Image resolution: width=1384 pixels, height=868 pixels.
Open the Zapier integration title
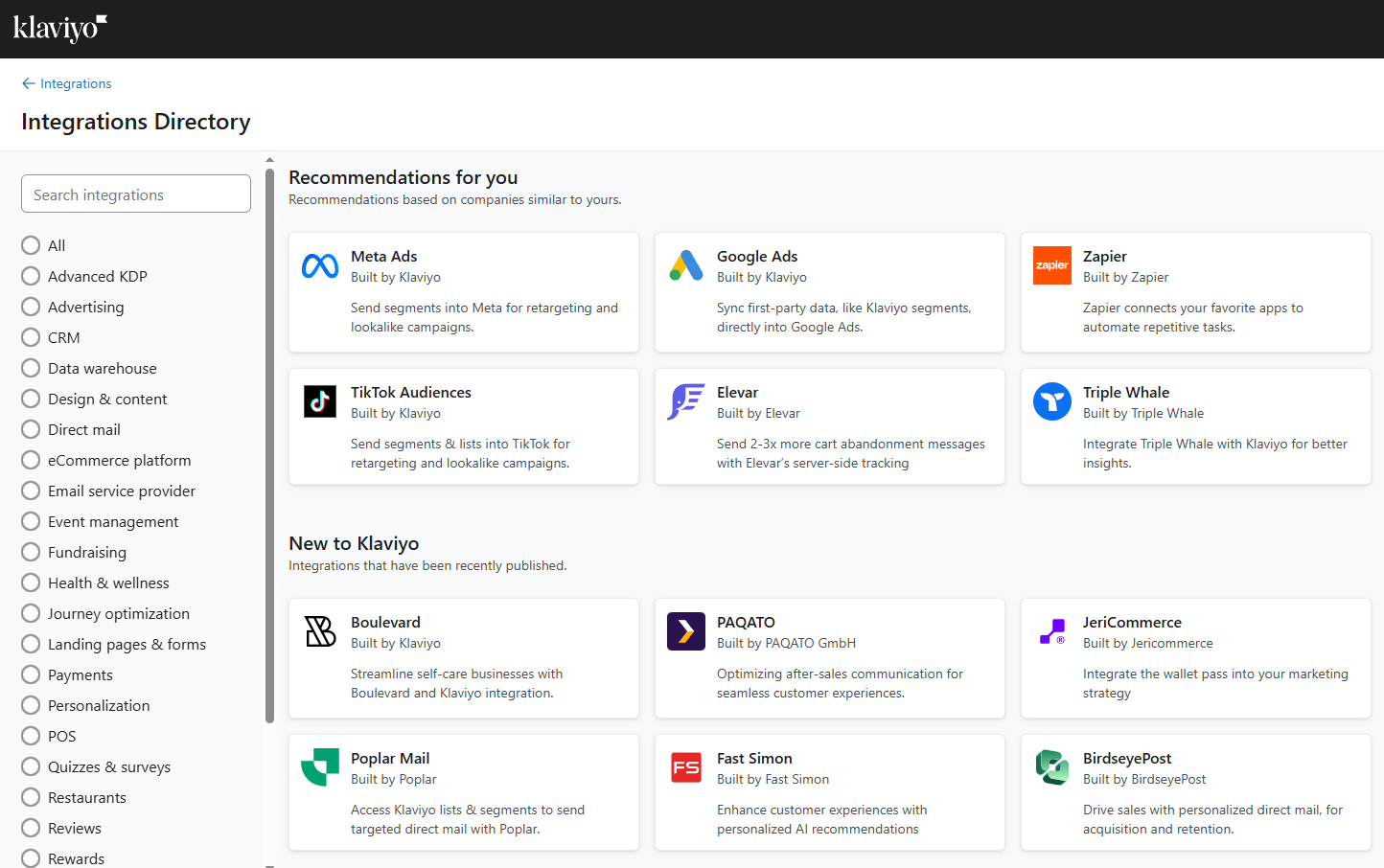point(1105,256)
